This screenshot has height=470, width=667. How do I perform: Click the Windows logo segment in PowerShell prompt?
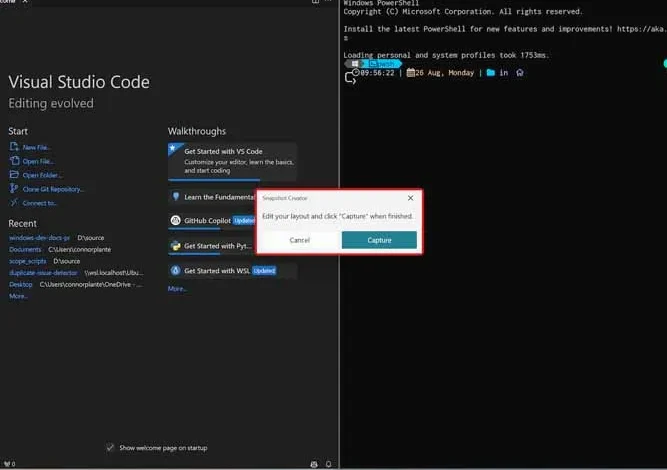click(354, 64)
